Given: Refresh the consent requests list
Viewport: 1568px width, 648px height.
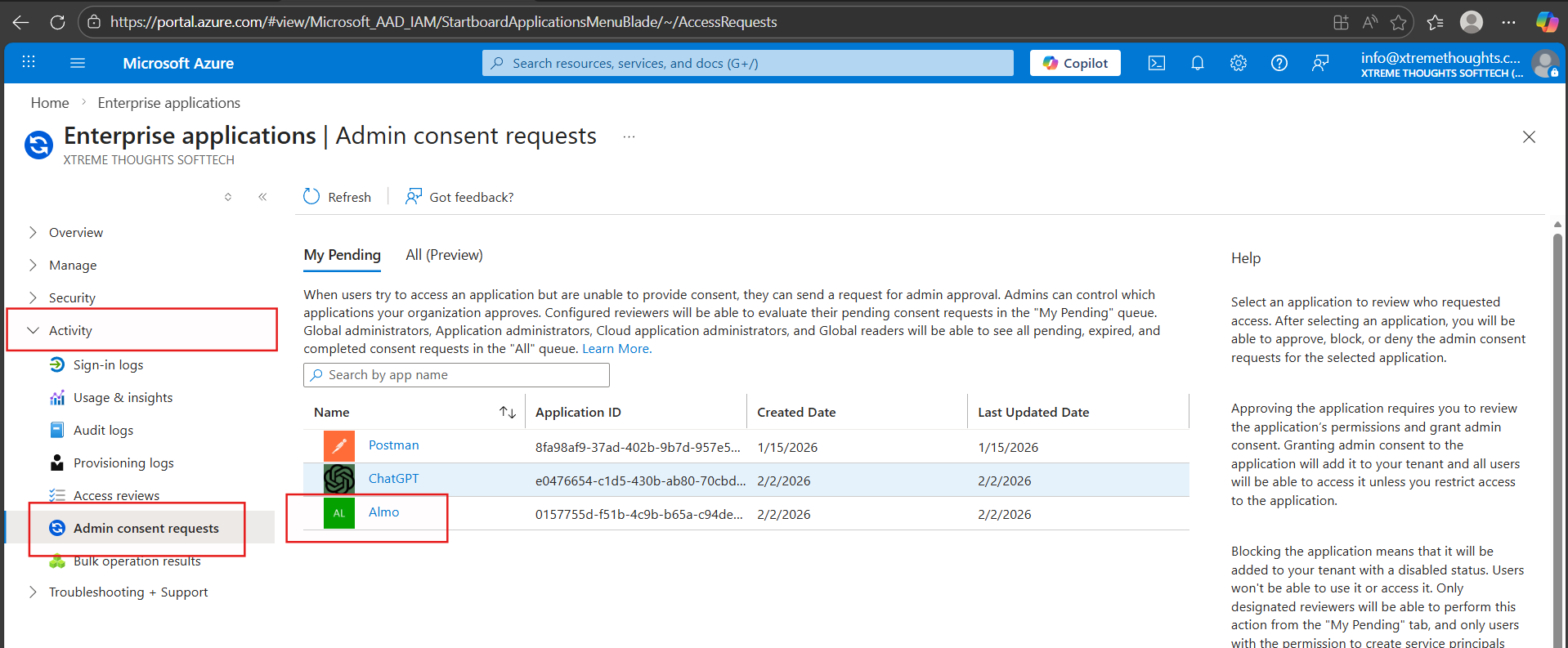Looking at the screenshot, I should (x=337, y=197).
